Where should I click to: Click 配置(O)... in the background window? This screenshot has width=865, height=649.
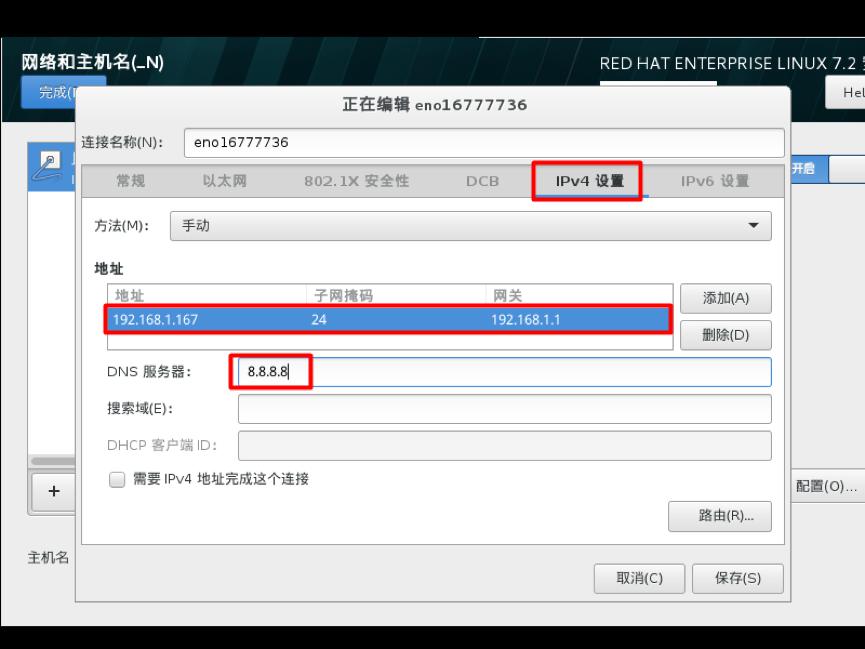pyautogui.click(x=826, y=486)
